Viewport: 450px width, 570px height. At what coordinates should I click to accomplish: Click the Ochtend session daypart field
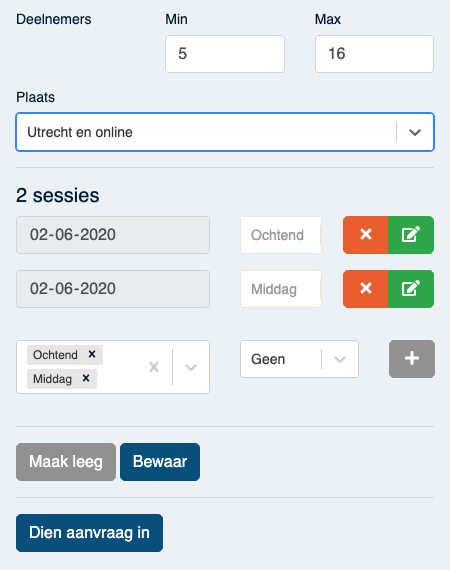pyautogui.click(x=281, y=235)
